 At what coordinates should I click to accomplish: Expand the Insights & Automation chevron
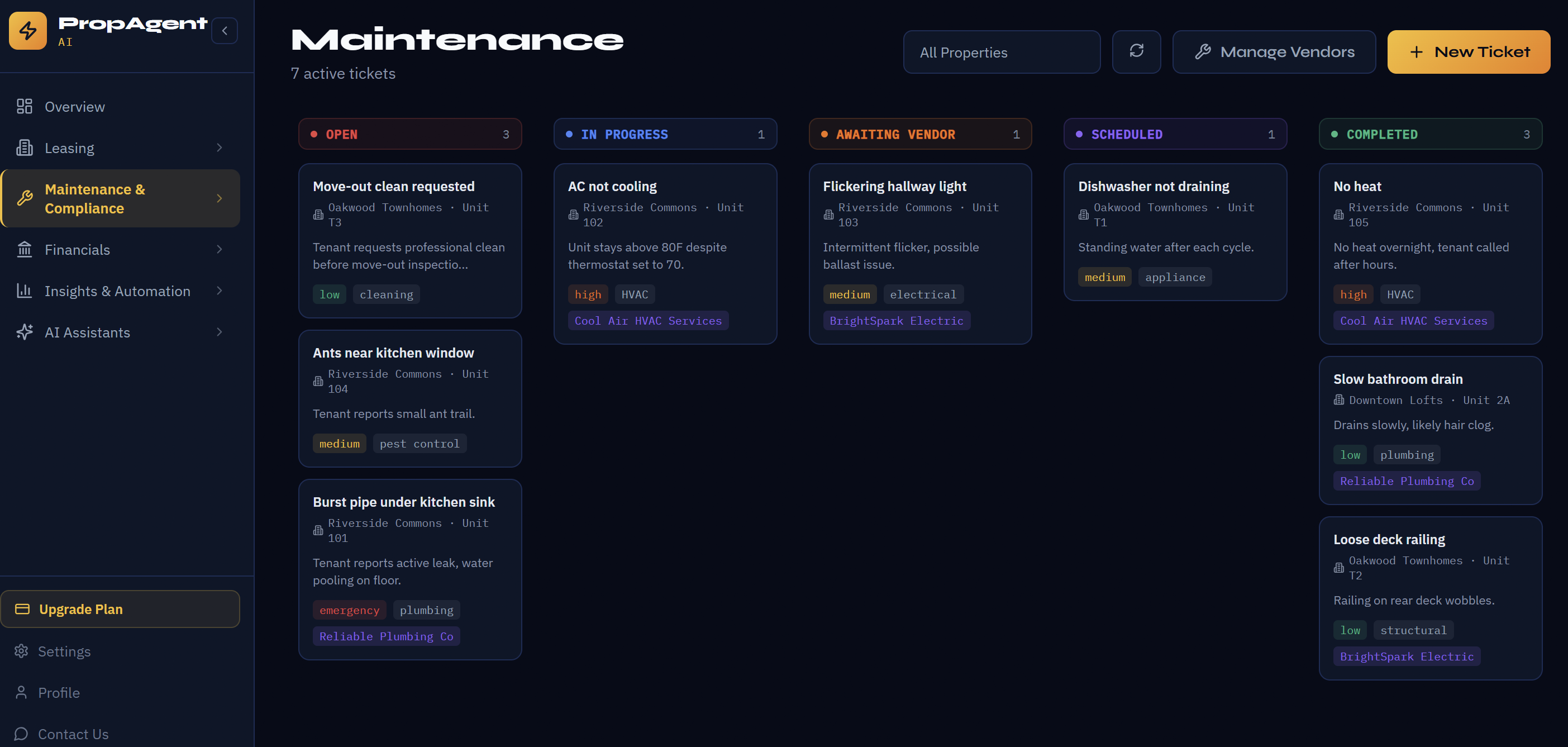219,291
